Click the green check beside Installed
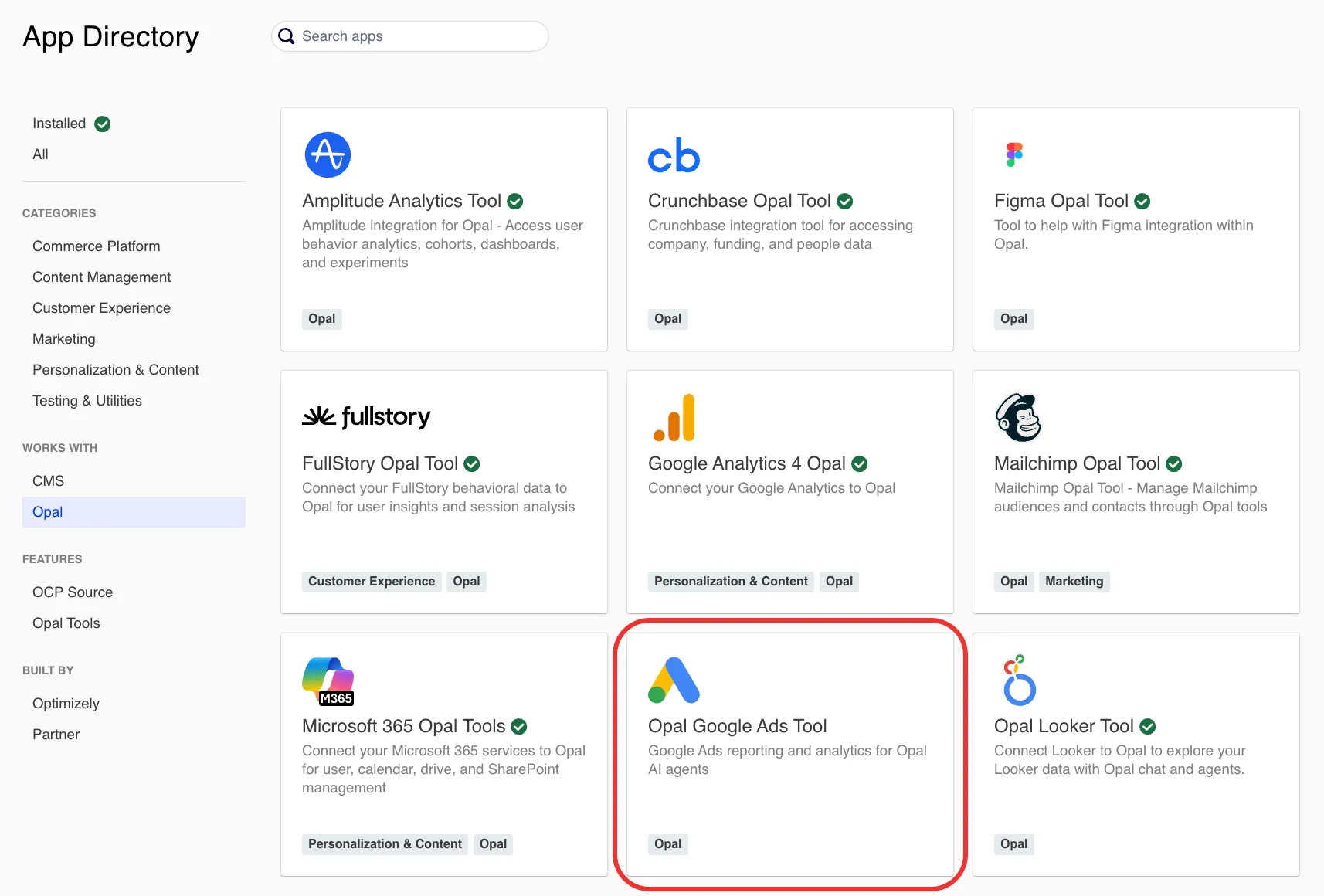1324x896 pixels. tap(102, 124)
